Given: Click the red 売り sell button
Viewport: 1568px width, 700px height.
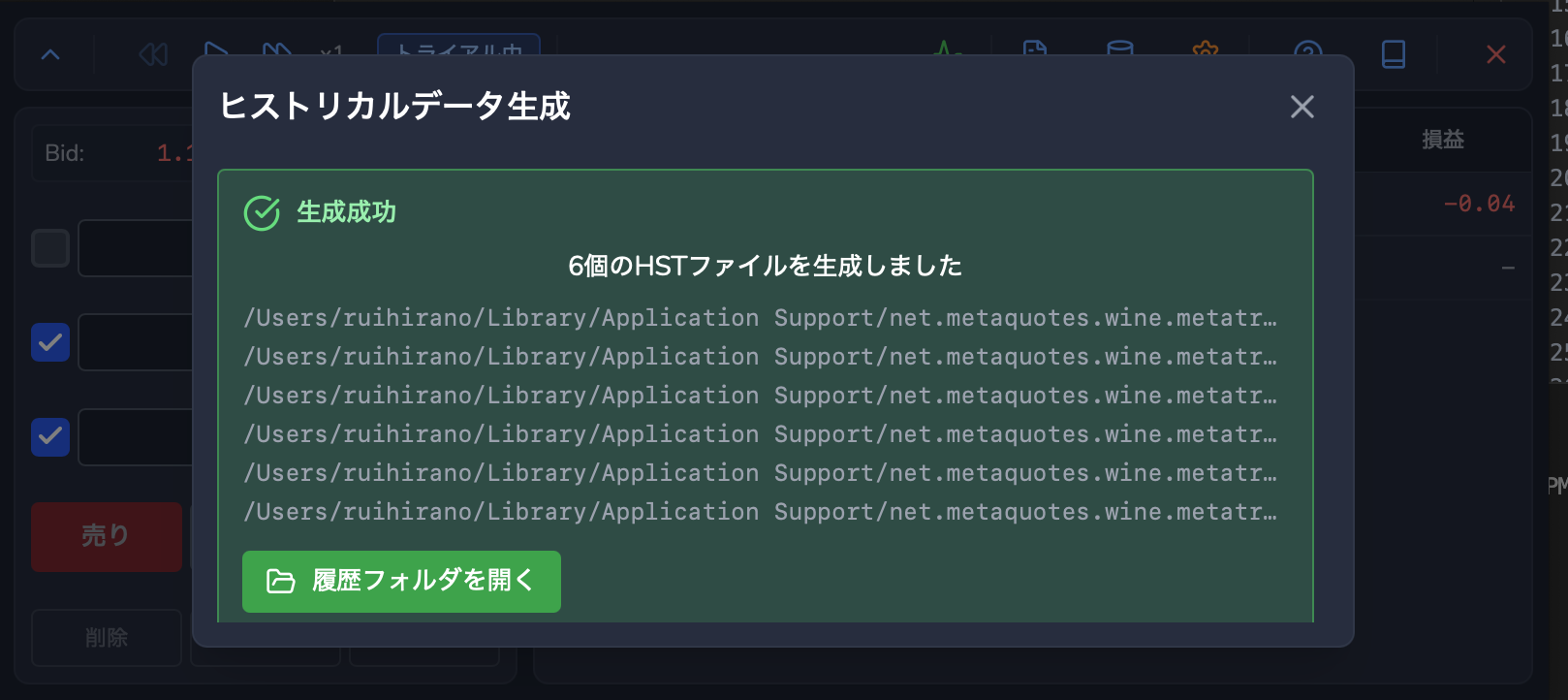Looking at the screenshot, I should [x=107, y=536].
